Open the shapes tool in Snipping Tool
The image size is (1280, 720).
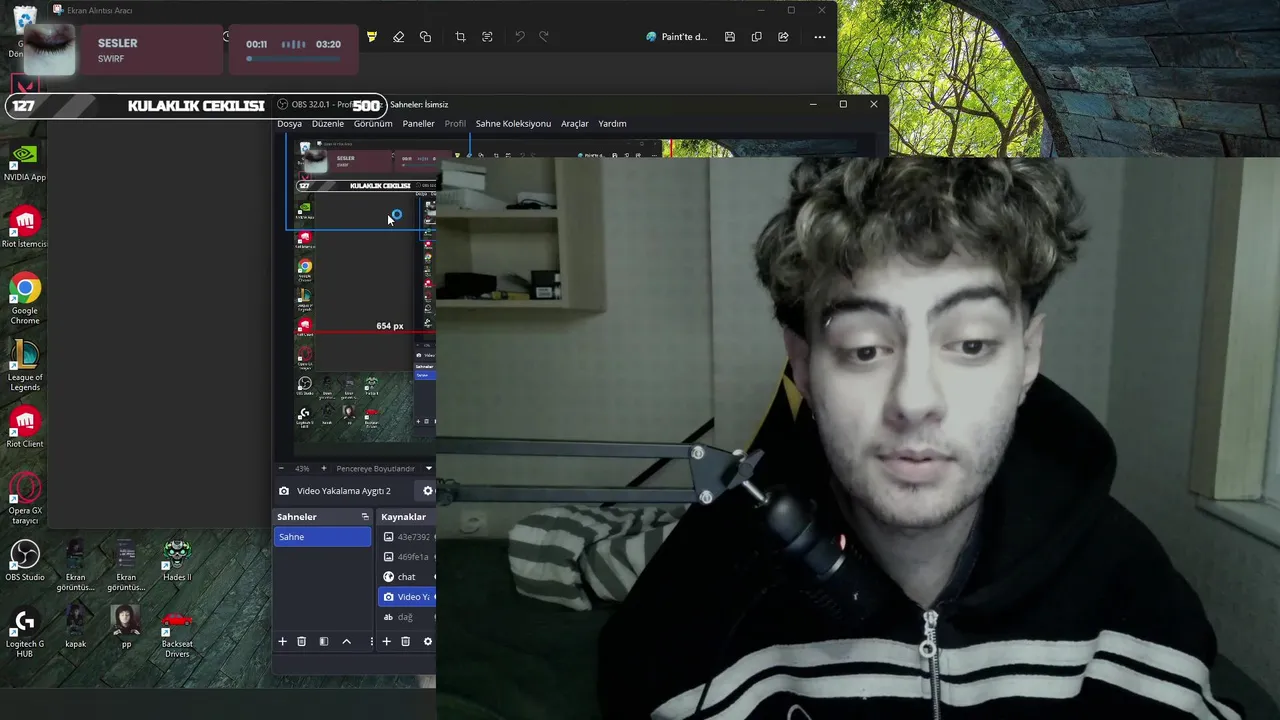pos(425,37)
